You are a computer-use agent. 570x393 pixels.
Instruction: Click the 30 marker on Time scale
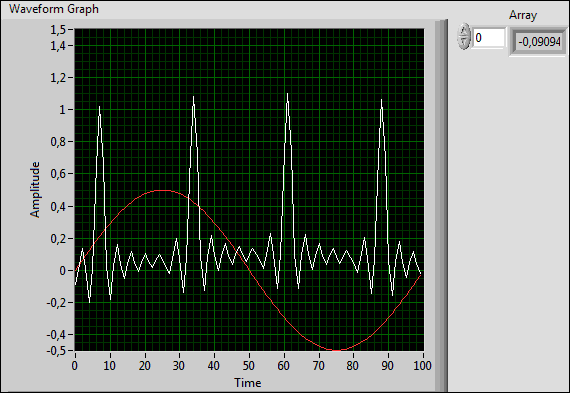[179, 365]
